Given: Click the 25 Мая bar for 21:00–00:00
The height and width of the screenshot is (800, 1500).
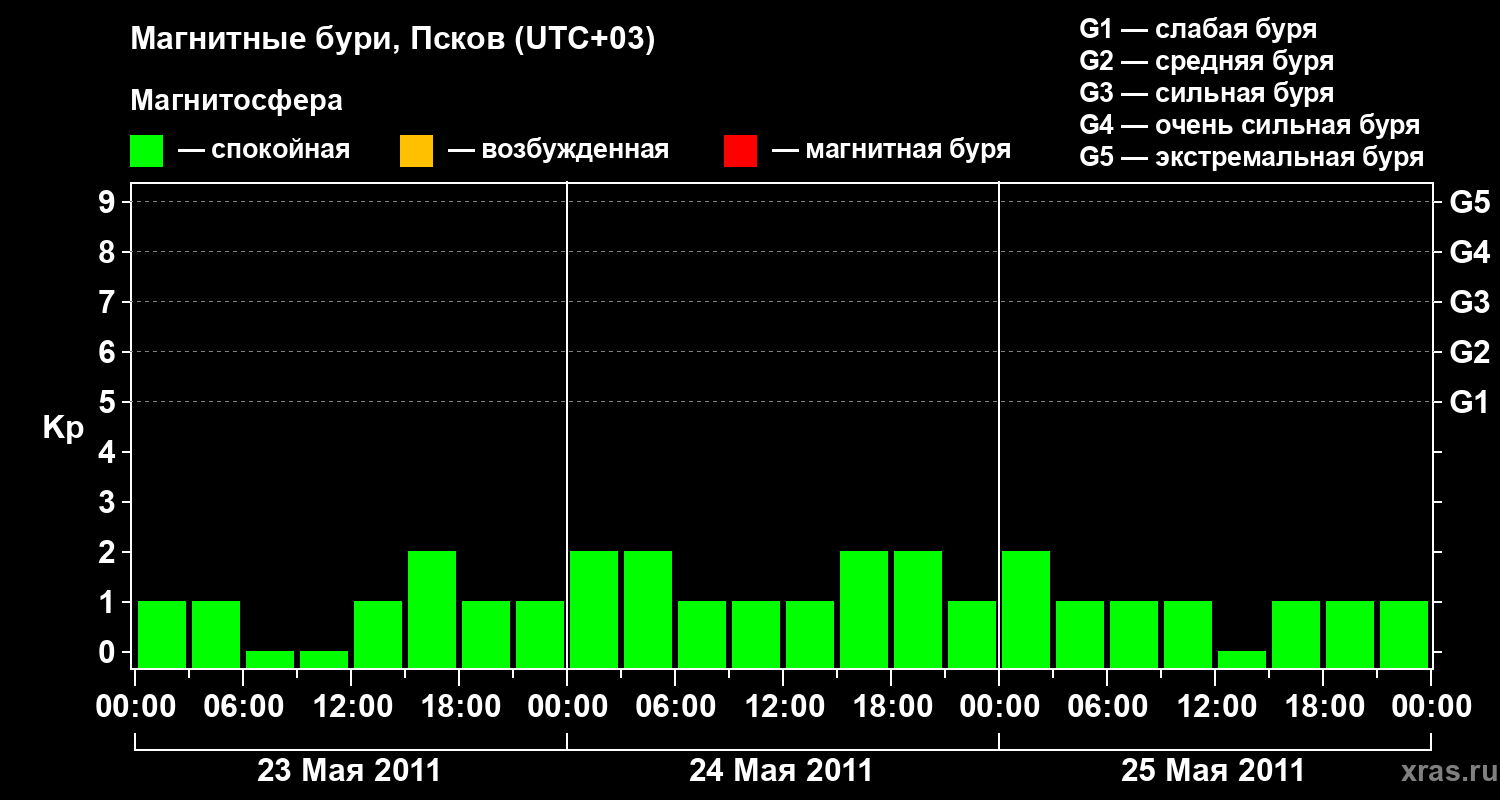Looking at the screenshot, I should pyautogui.click(x=1404, y=634).
